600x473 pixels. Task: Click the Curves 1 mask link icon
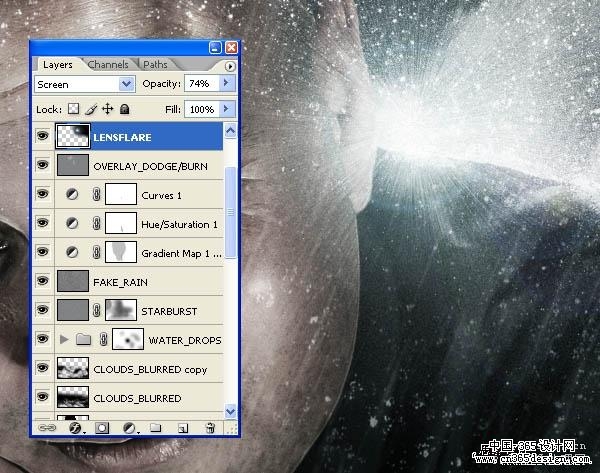96,194
